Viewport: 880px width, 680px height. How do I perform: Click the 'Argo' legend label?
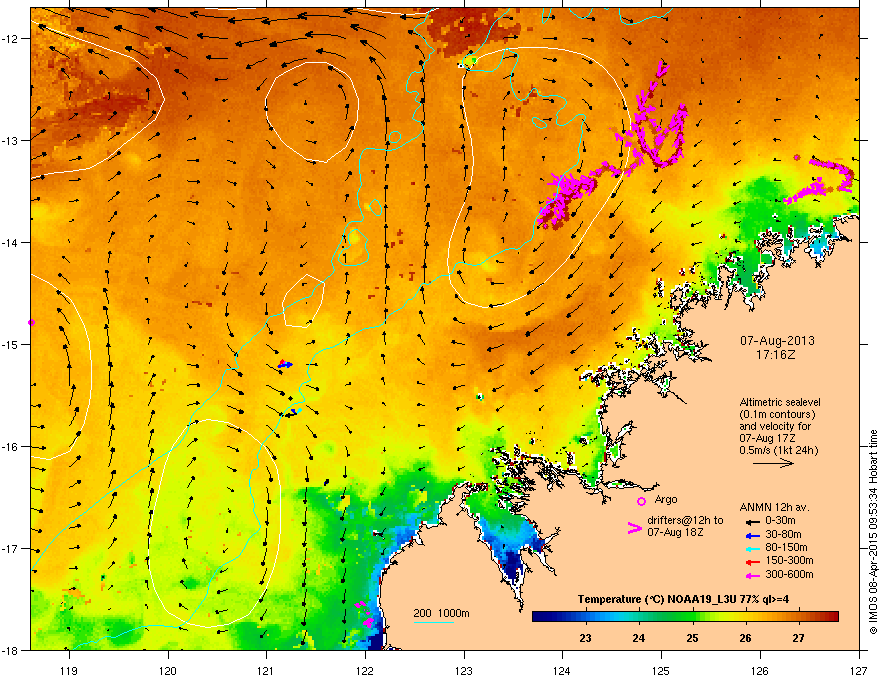(x=666, y=499)
